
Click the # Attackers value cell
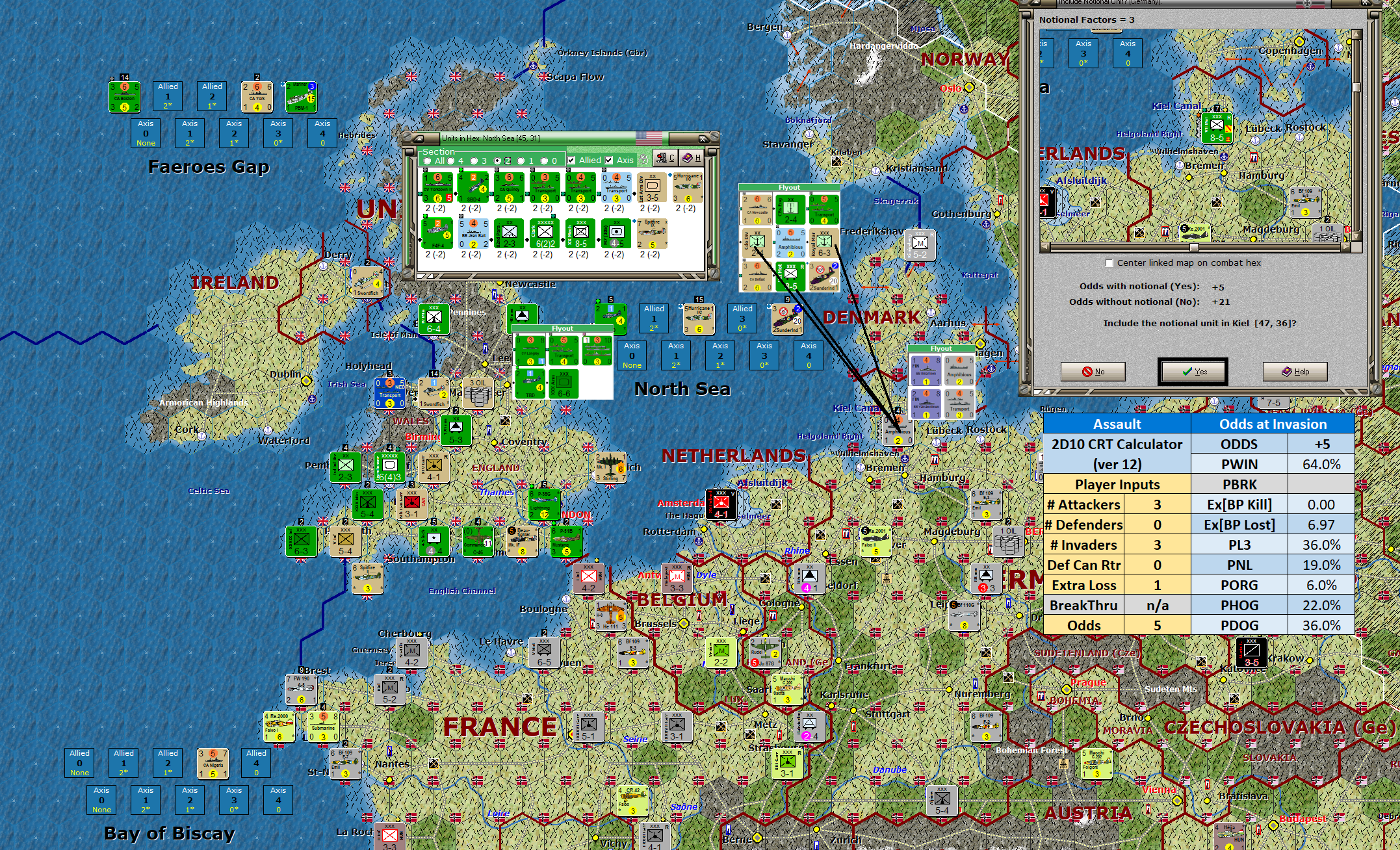[x=1158, y=505]
